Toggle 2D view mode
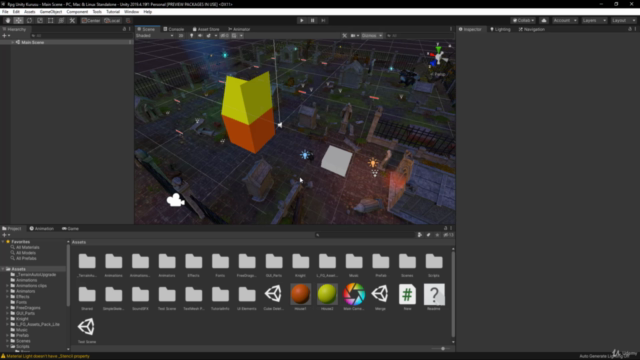 coord(181,36)
